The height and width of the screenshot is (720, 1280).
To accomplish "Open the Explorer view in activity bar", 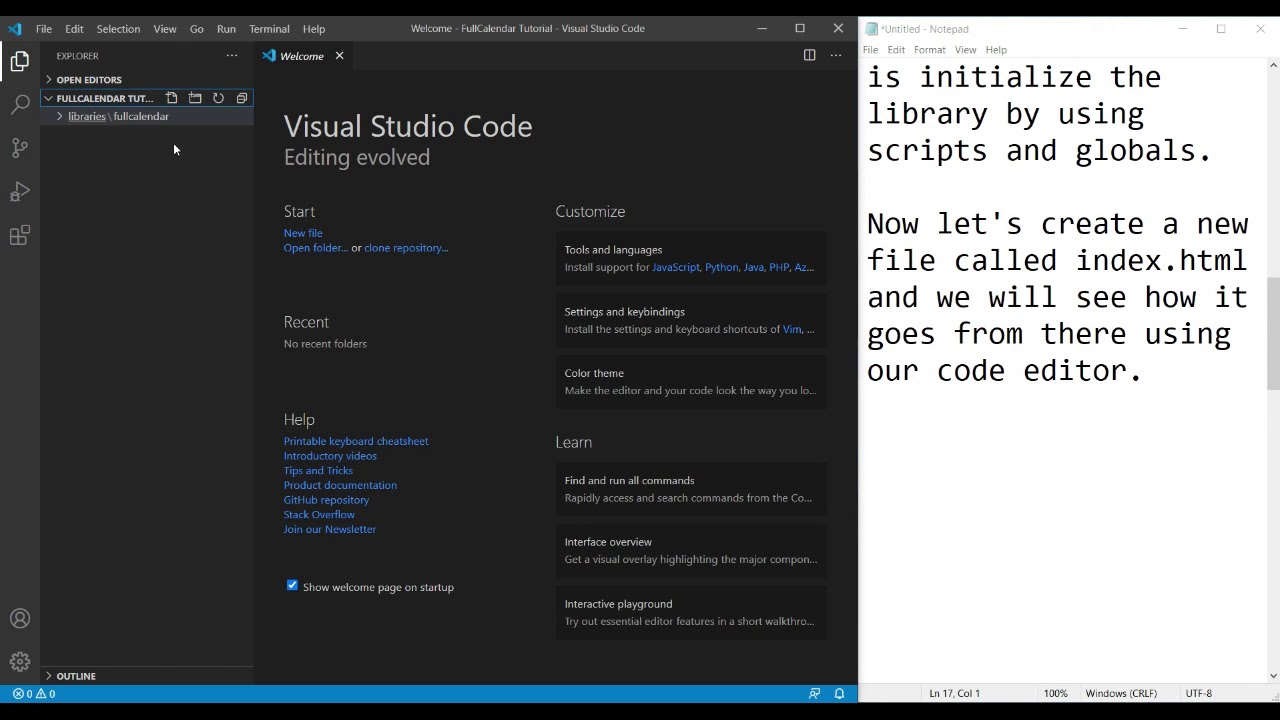I will (20, 61).
